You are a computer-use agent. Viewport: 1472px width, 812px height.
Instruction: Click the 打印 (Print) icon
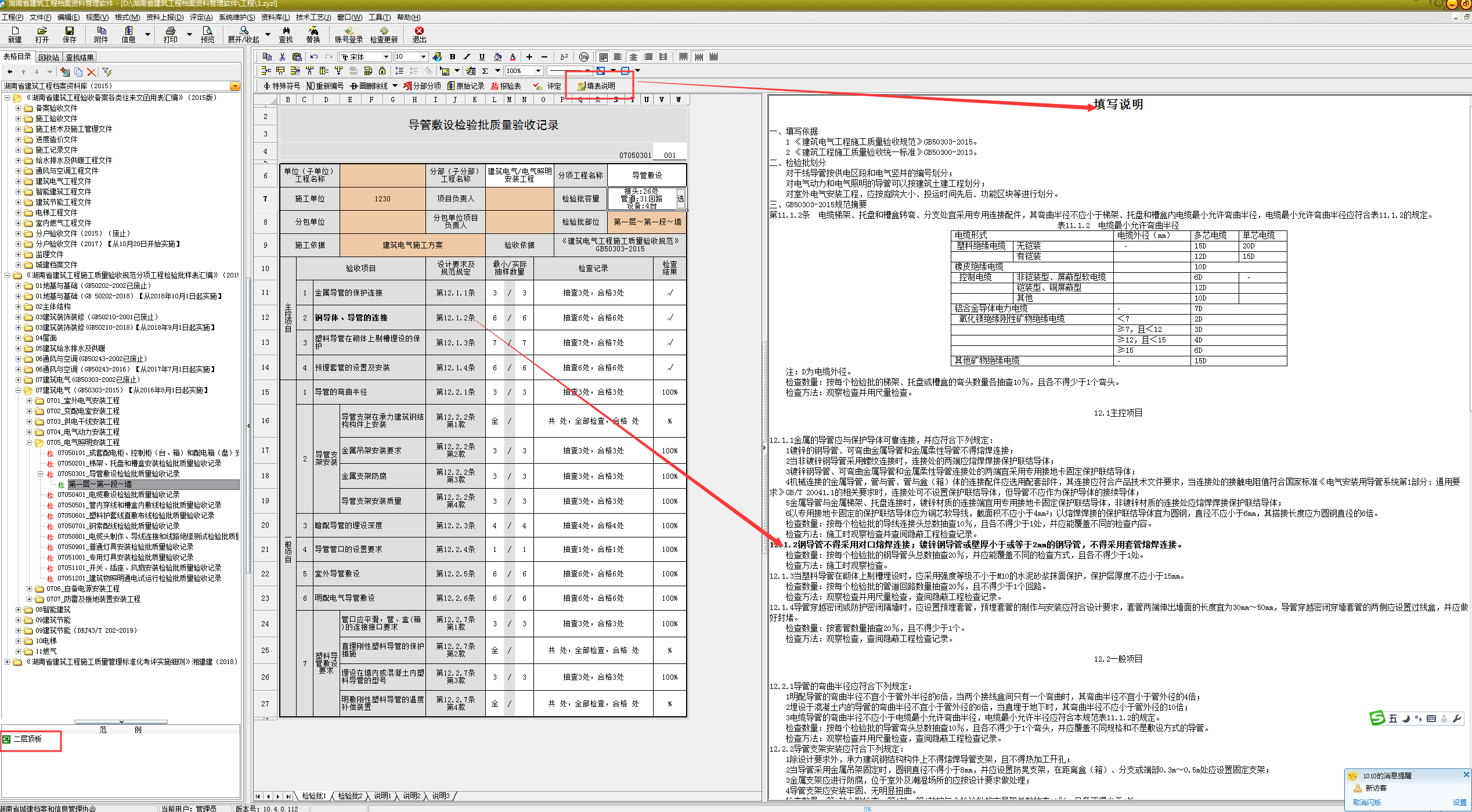(x=171, y=35)
